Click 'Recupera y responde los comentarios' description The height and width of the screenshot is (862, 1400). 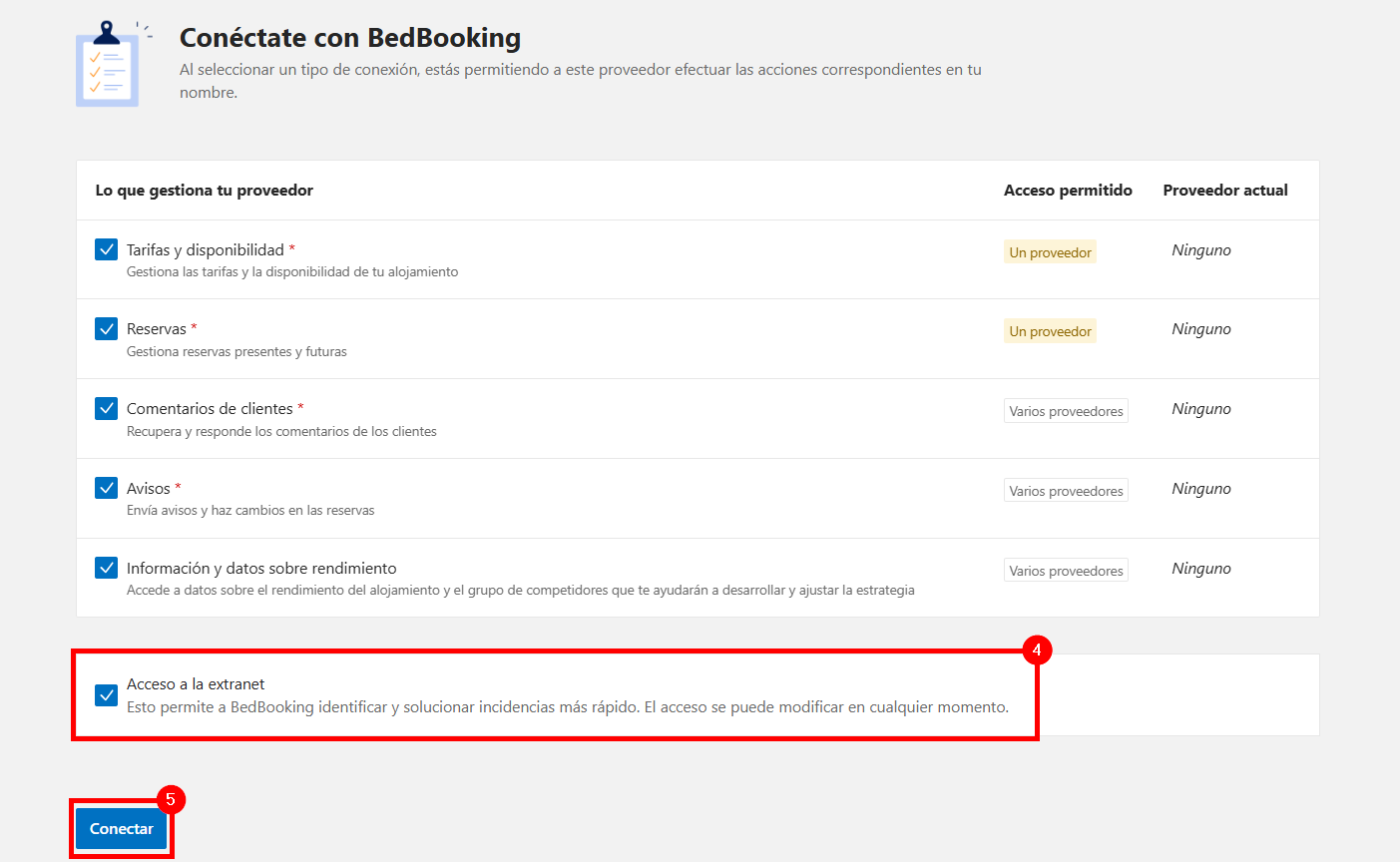[281, 431]
